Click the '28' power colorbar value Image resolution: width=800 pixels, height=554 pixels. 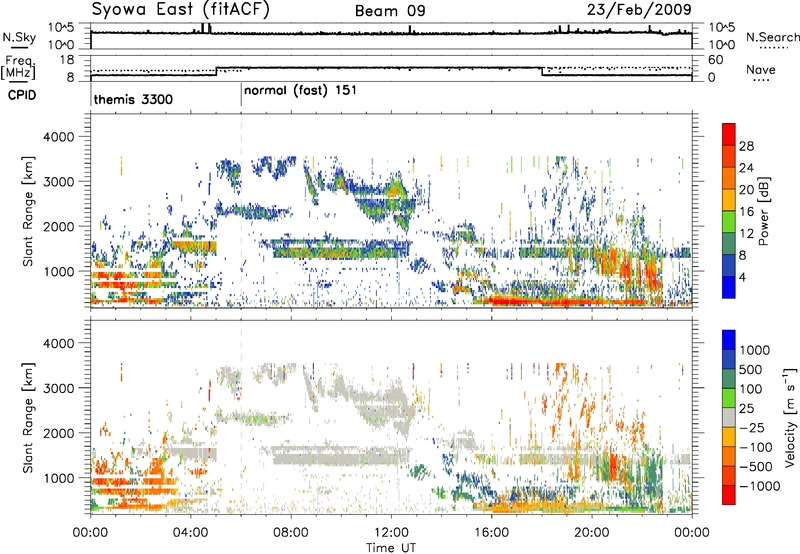point(746,146)
